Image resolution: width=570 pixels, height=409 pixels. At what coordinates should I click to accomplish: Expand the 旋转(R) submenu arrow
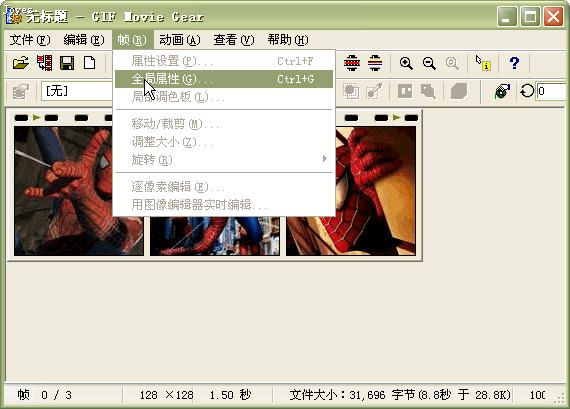(x=325, y=159)
